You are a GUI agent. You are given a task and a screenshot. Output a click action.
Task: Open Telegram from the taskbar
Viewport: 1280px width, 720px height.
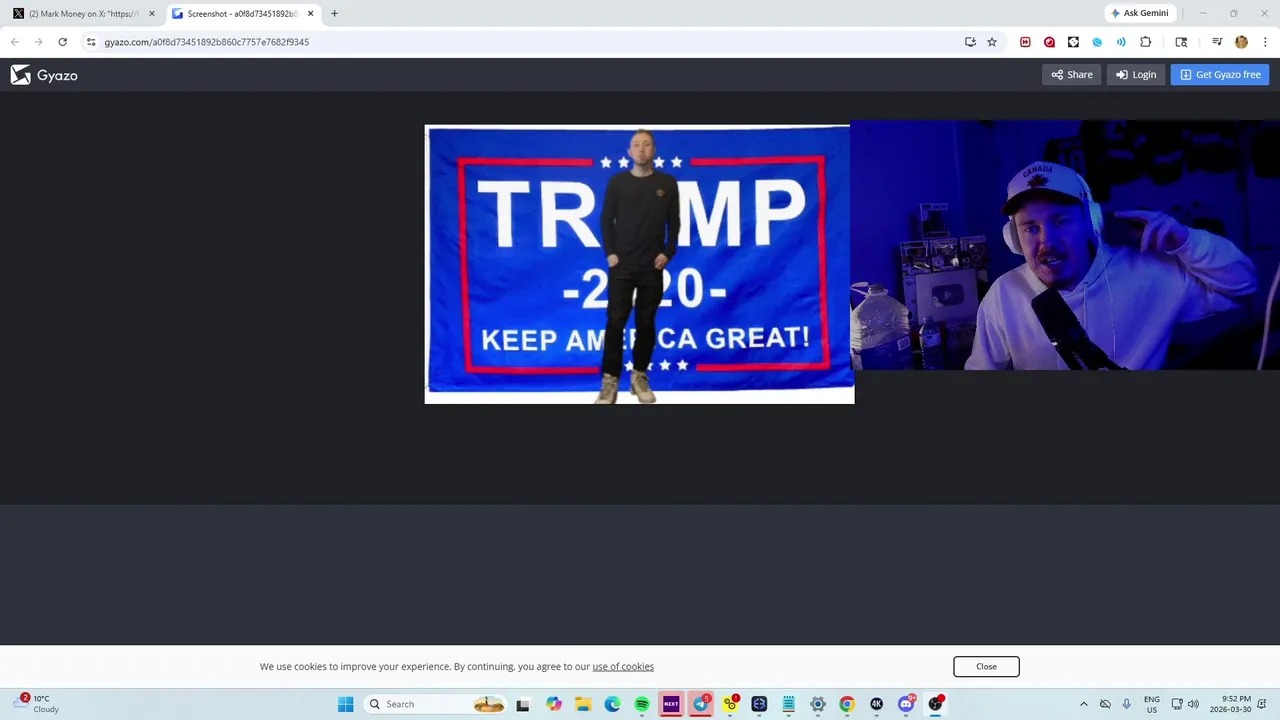(701, 704)
